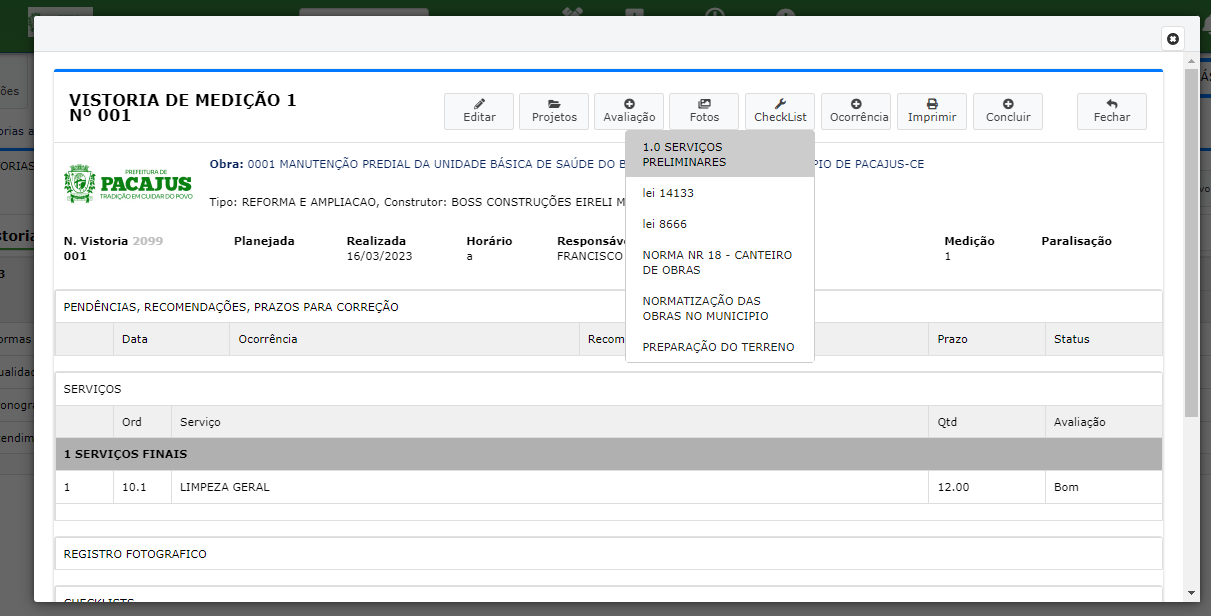Close the modal with the top-right X
This screenshot has height=616, width=1211.
(x=1173, y=39)
